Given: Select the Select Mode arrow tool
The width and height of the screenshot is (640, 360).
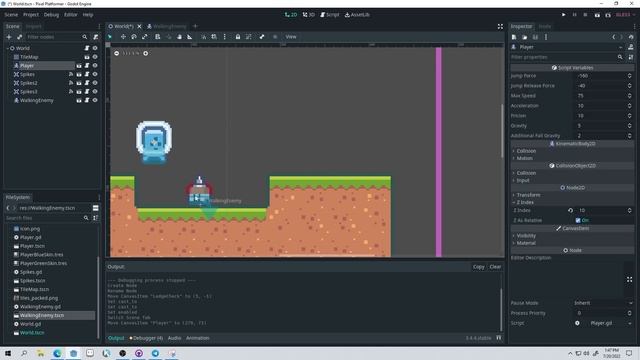Looking at the screenshot, I should point(110,37).
